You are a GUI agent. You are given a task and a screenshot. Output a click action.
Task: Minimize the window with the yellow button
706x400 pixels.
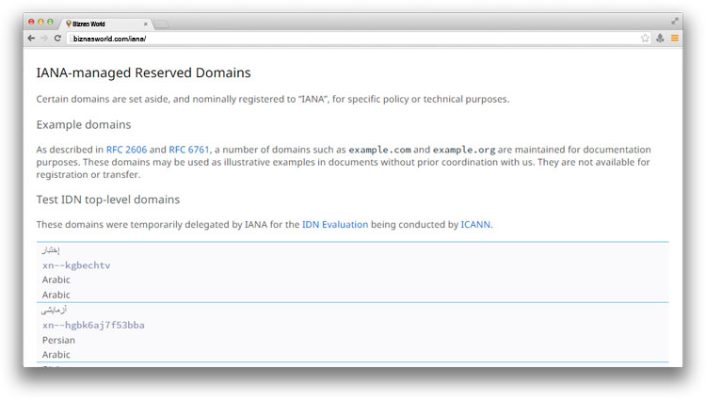click(x=40, y=21)
